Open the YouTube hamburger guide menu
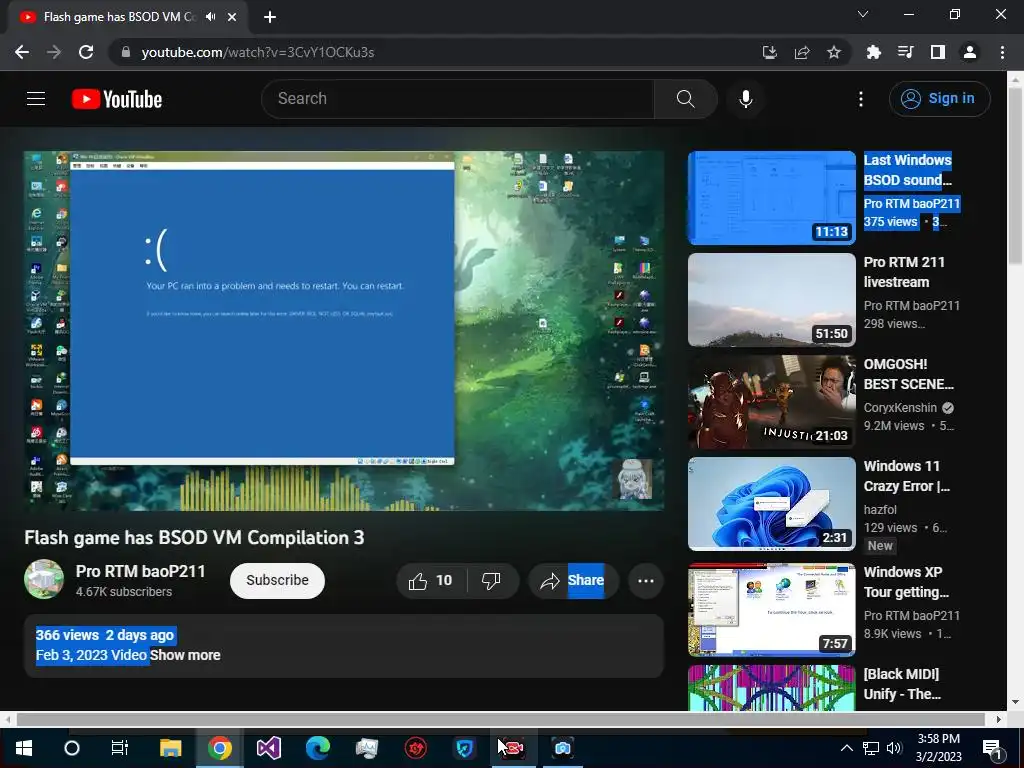 click(x=36, y=99)
